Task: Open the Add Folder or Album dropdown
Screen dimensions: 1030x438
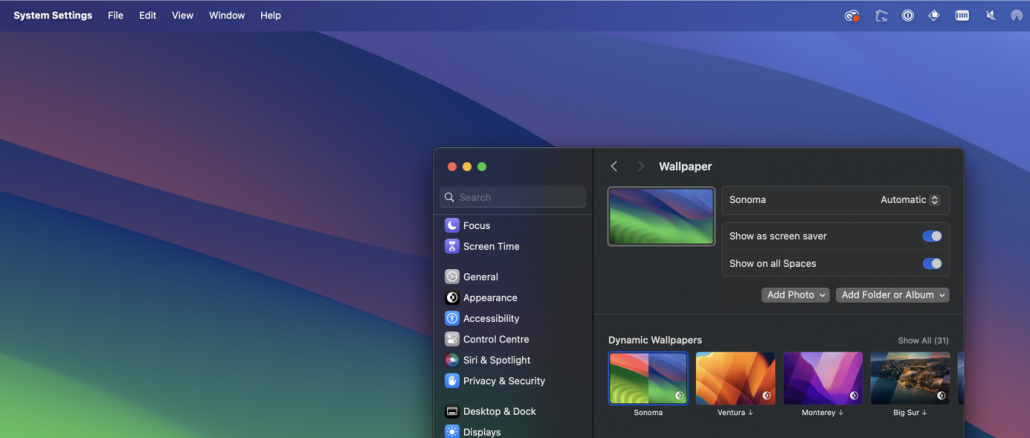Action: (893, 295)
